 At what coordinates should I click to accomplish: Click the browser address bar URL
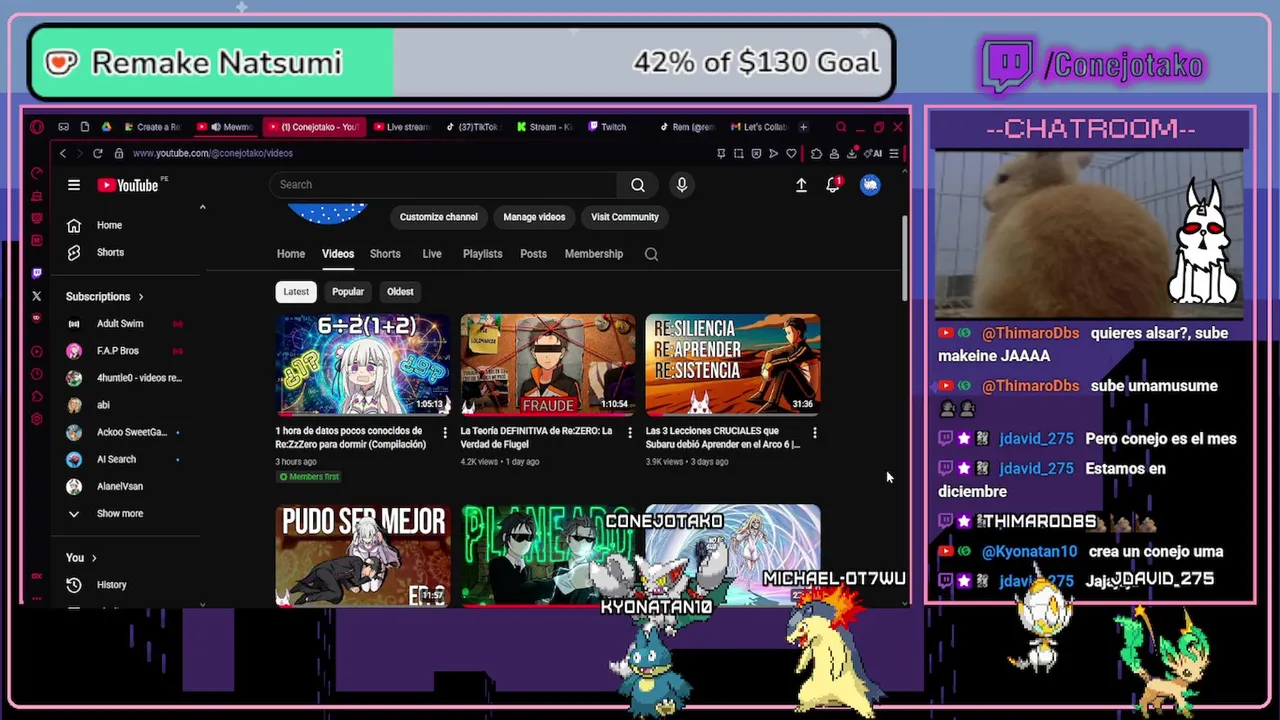click(x=213, y=153)
